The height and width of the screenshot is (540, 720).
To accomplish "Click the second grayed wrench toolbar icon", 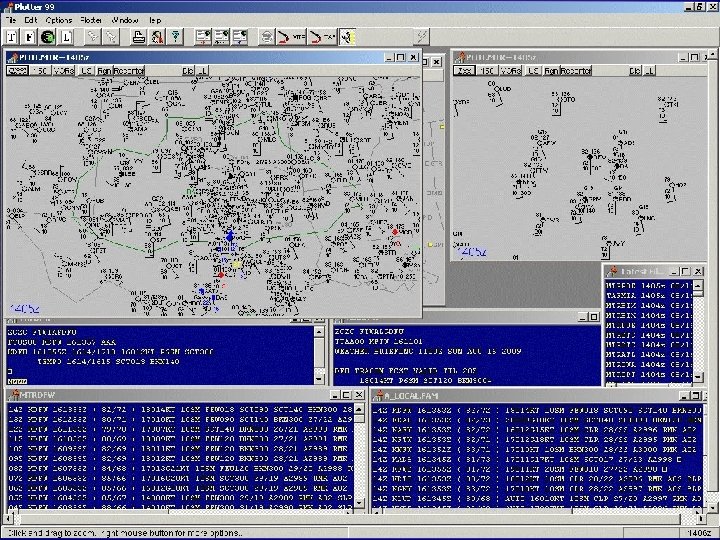I will point(111,37).
